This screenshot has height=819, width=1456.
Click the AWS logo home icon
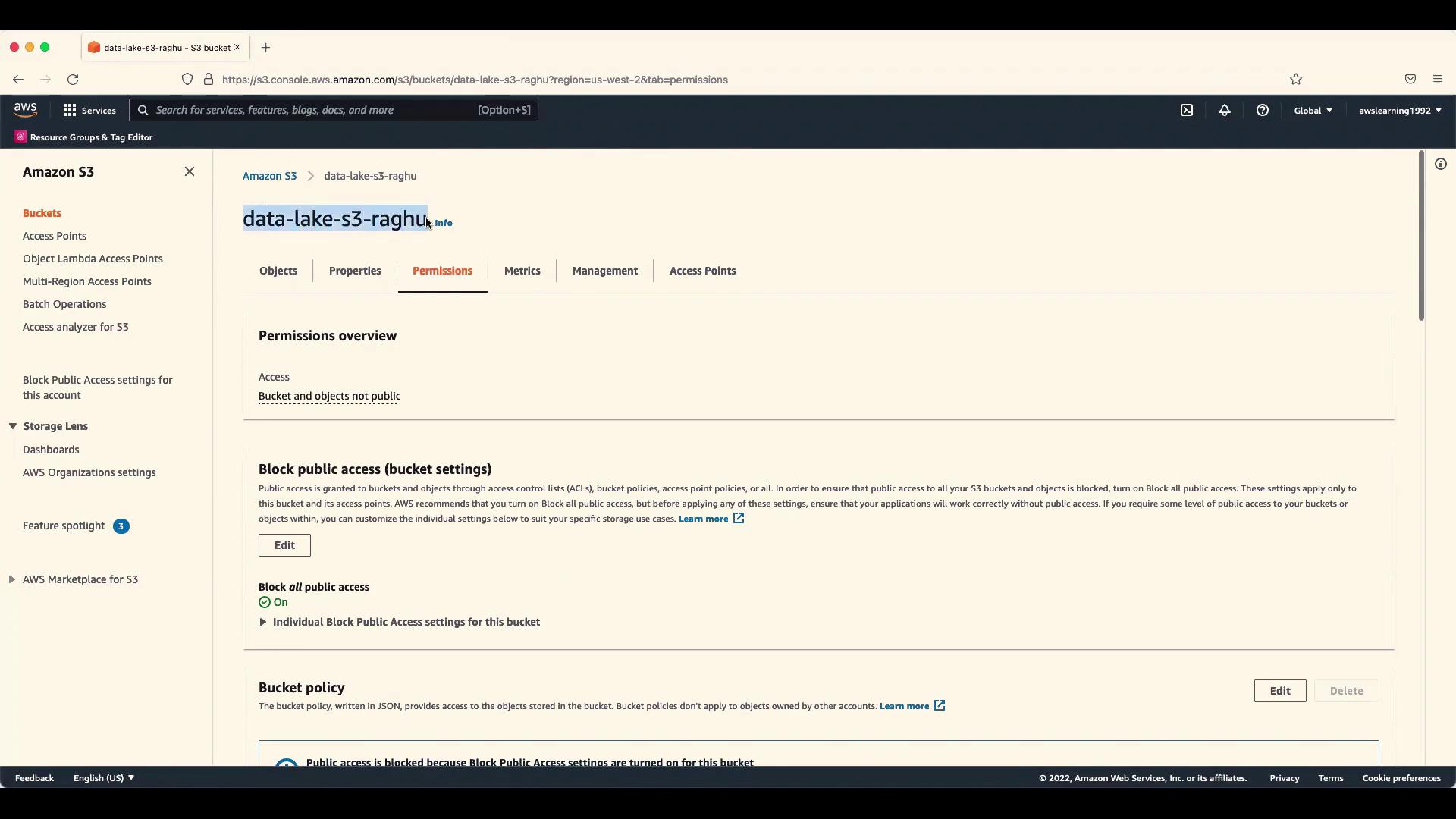(25, 110)
